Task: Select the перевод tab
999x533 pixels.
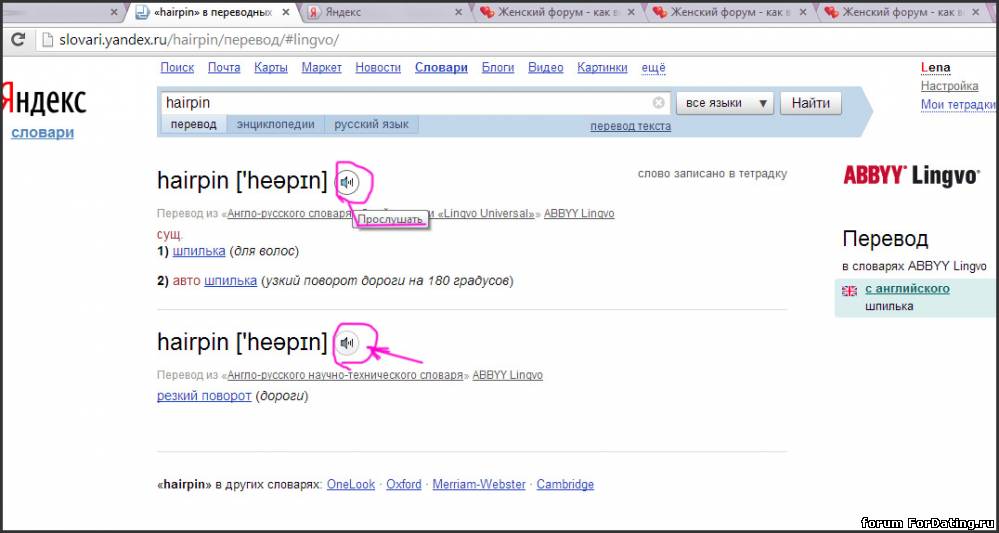Action: pyautogui.click(x=195, y=125)
